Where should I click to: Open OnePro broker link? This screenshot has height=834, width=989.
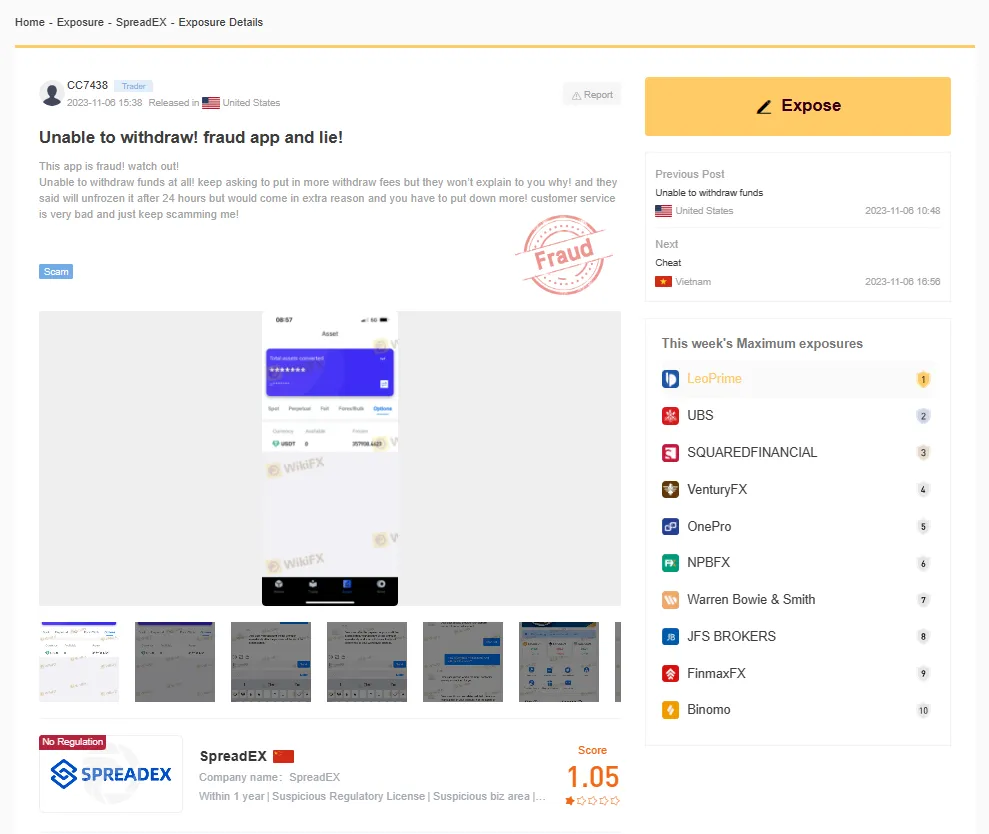(709, 526)
